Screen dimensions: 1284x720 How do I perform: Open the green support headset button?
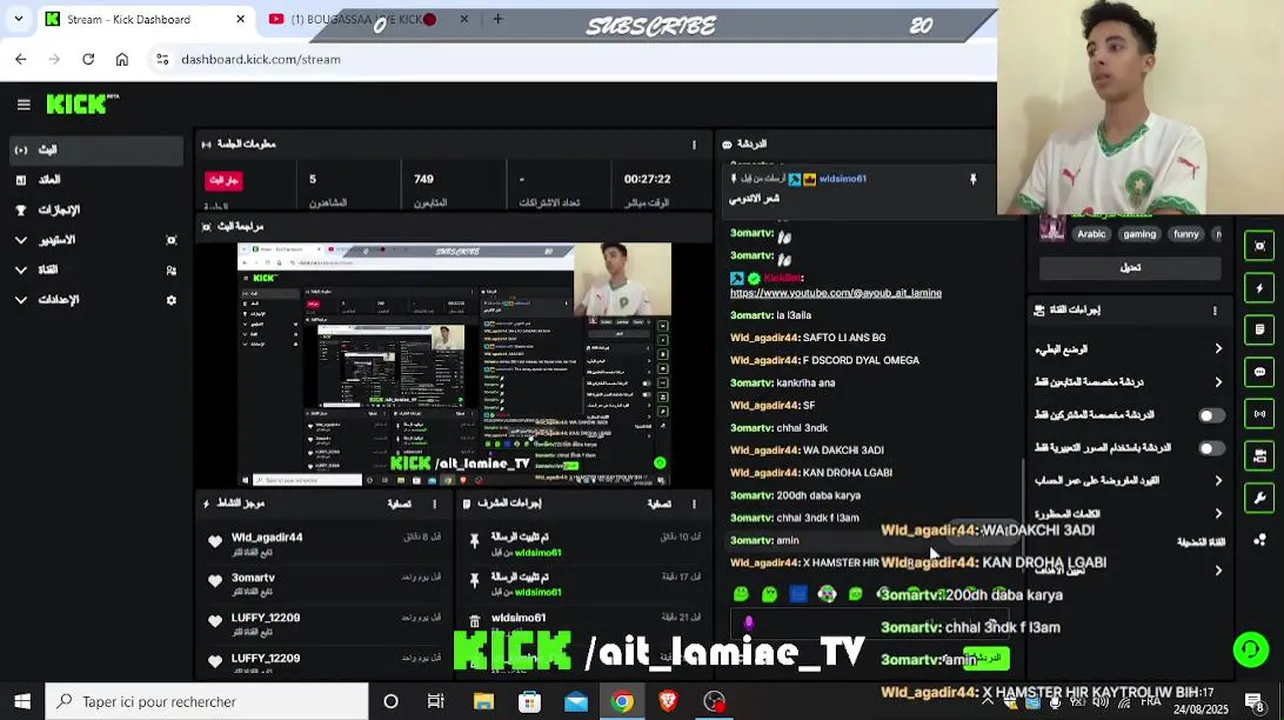pos(1250,649)
